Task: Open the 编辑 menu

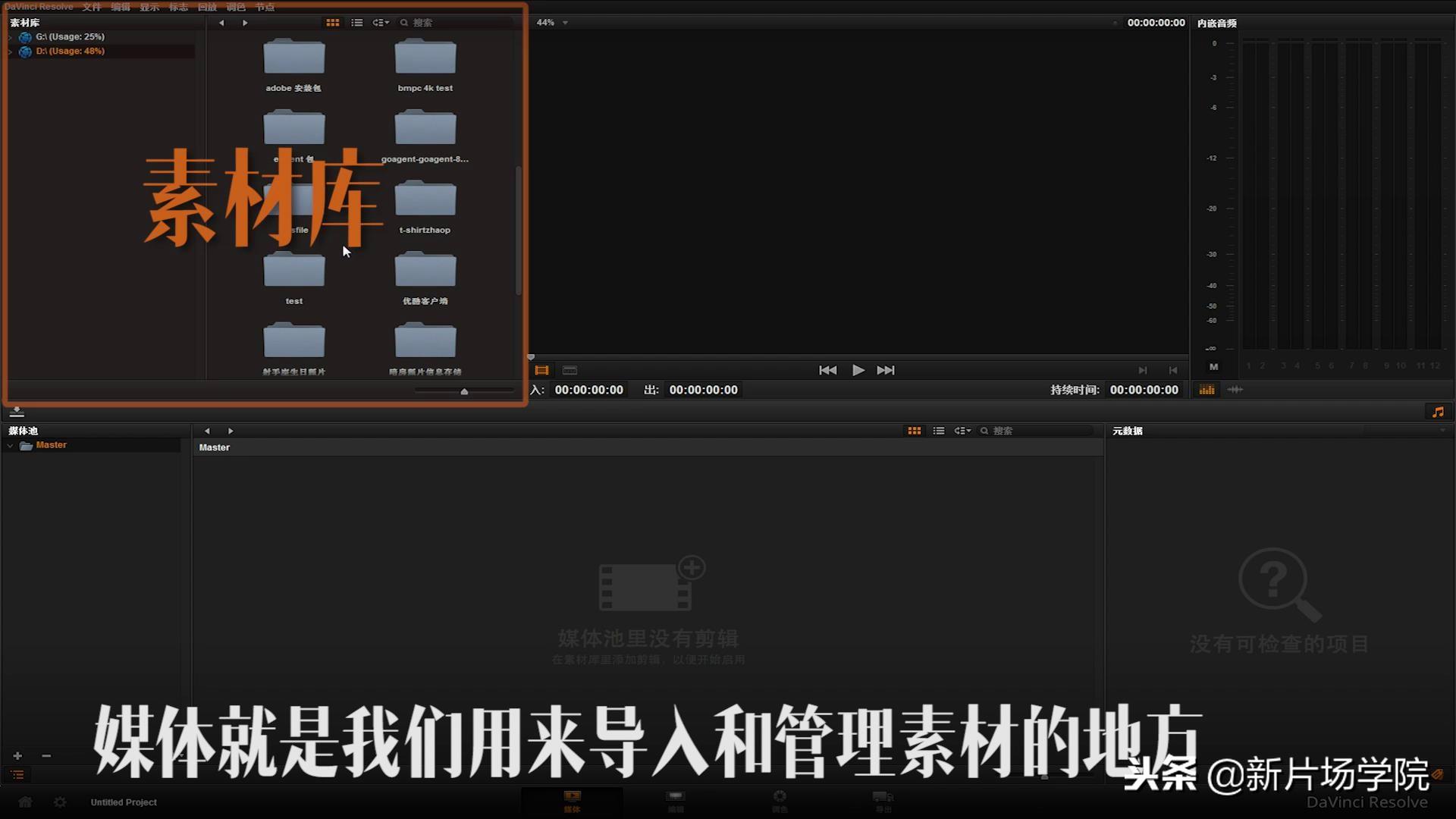Action: coord(121,7)
